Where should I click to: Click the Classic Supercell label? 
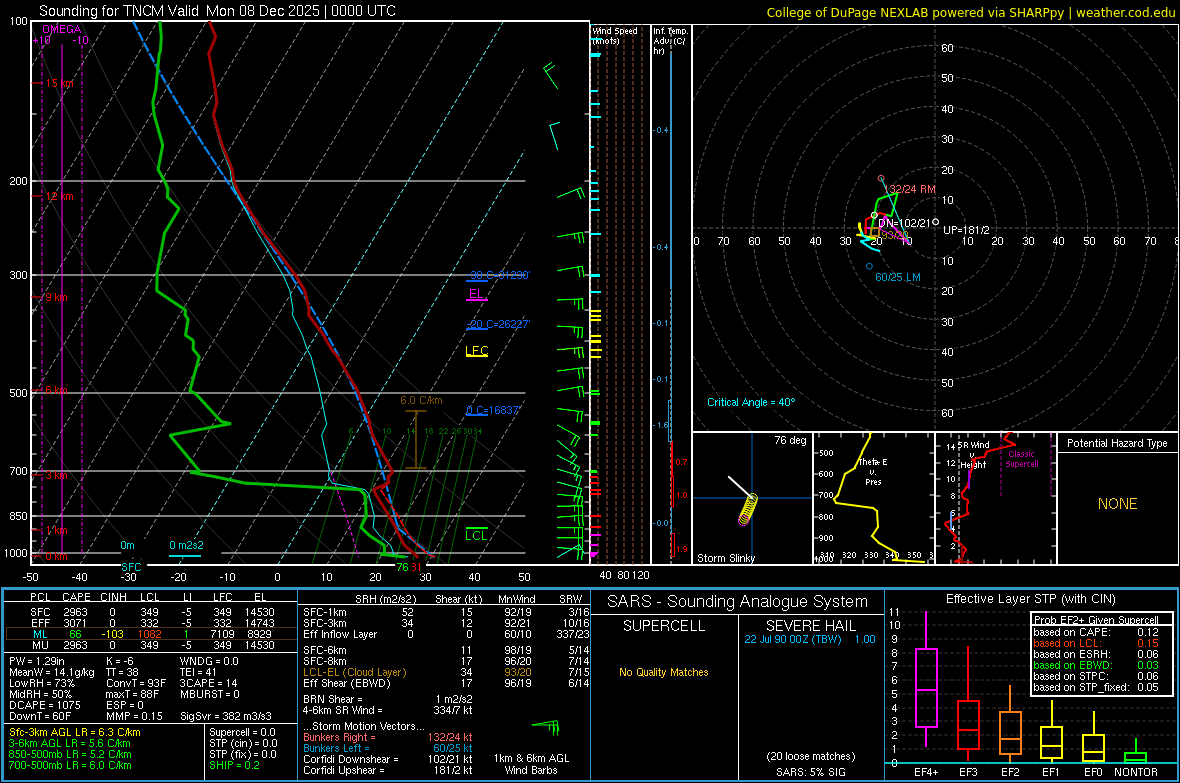1022,459
